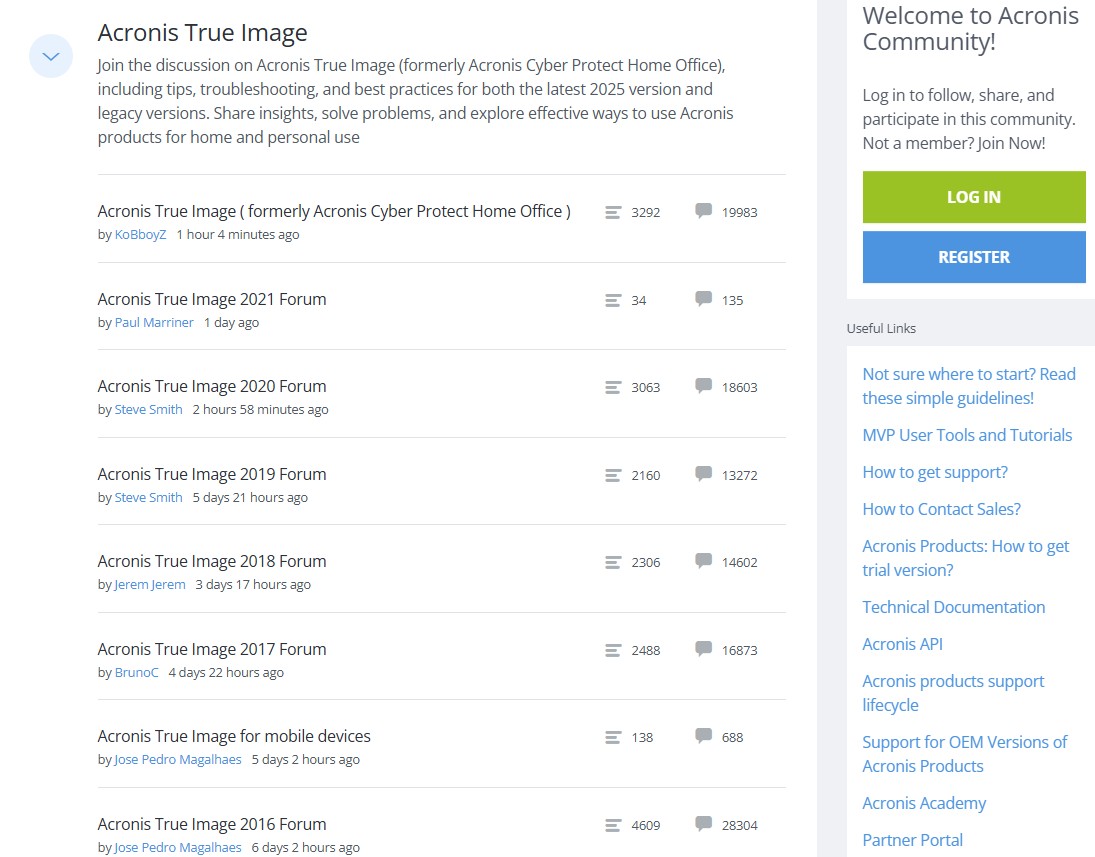This screenshot has height=857, width=1095.
Task: Click topics icon for 2016 Forum row
Action: click(613, 826)
